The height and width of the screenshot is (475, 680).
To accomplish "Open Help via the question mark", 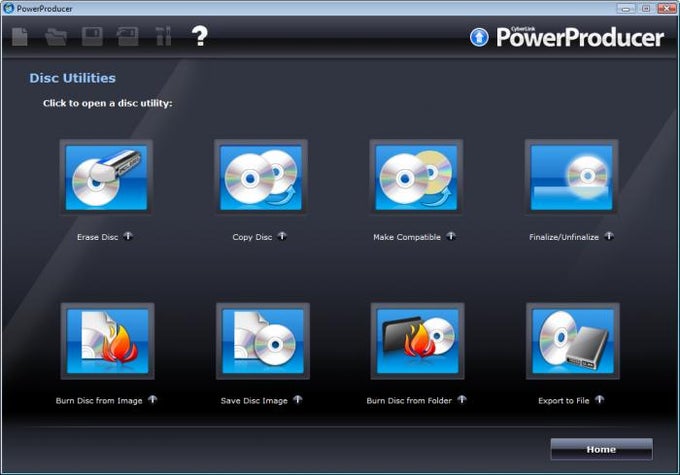I will [199, 36].
